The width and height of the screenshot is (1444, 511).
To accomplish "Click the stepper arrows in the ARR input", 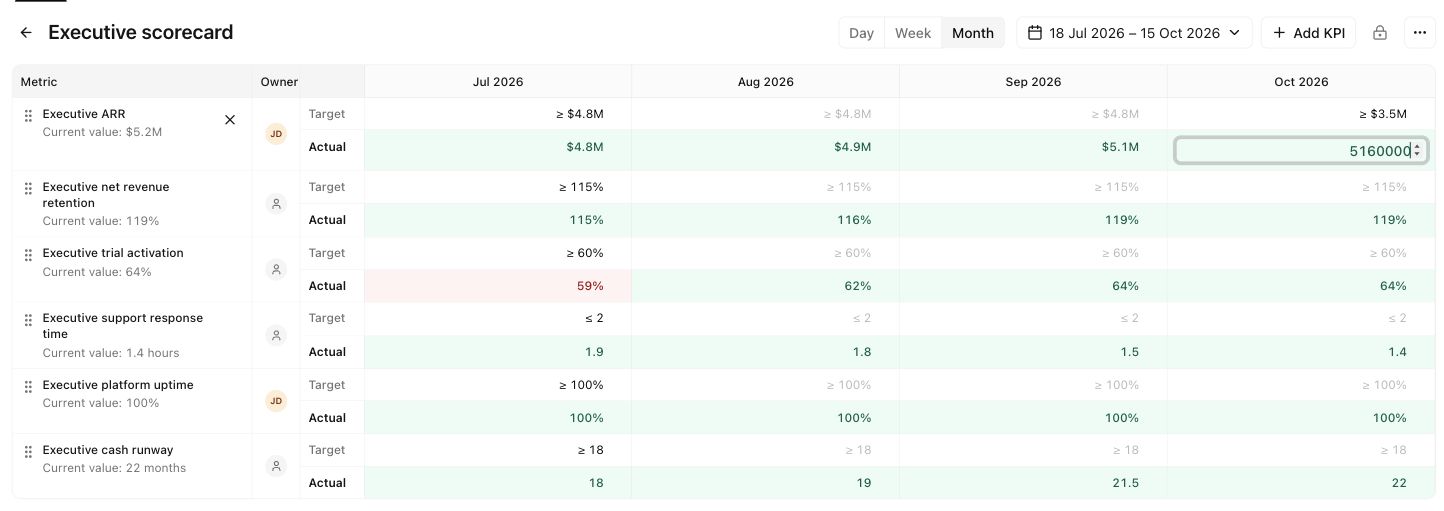I will [1417, 151].
